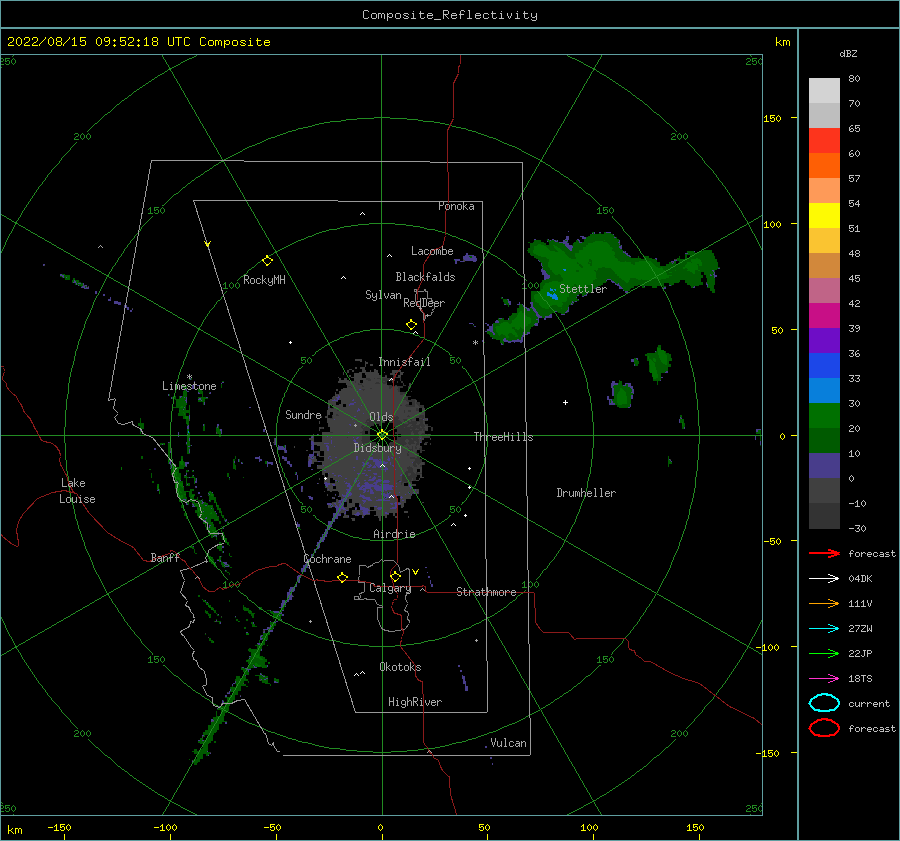The width and height of the screenshot is (900, 841).
Task: Click the Cochrane label
Action: (x=327, y=559)
